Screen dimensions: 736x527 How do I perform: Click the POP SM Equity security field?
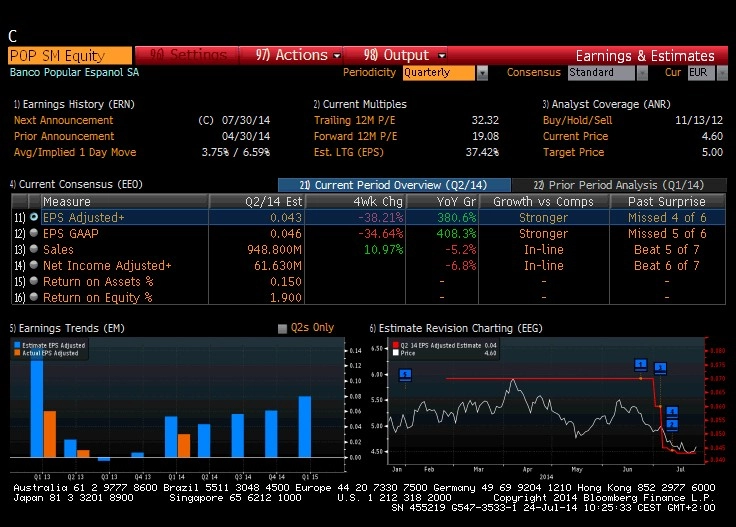pos(70,56)
